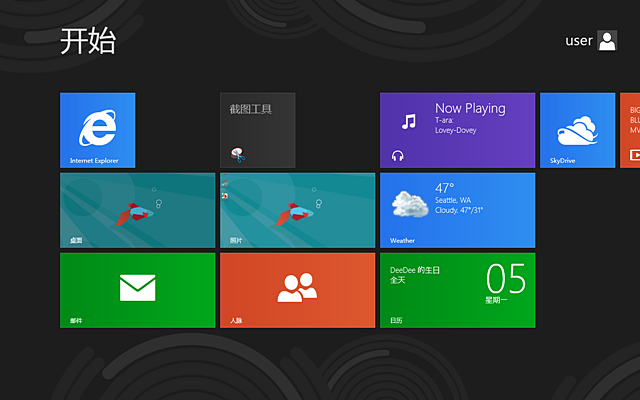This screenshot has height=400, width=640.
Task: Click the cloud icon on the Weather tile
Action: point(410,203)
